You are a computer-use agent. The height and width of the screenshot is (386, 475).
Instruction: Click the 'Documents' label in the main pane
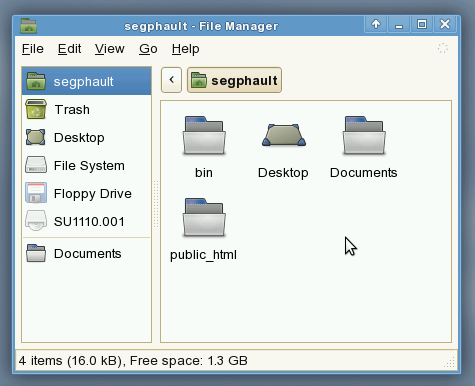[x=364, y=173]
